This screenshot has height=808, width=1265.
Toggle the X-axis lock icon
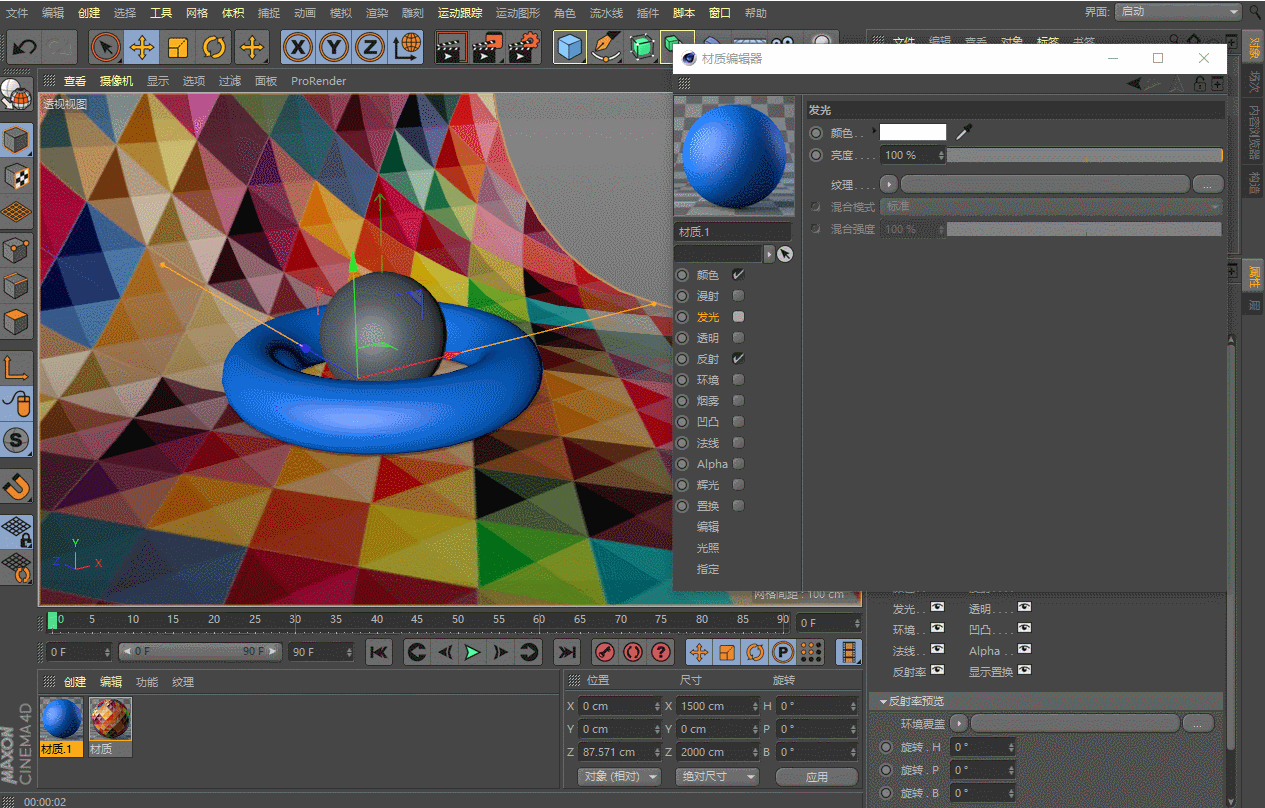[297, 47]
